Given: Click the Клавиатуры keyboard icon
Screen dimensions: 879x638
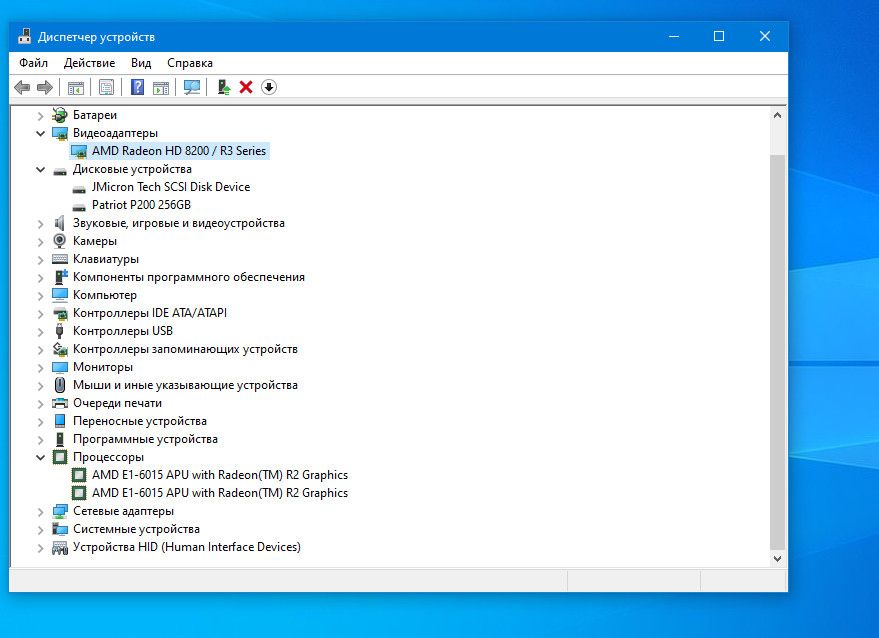Looking at the screenshot, I should tap(59, 259).
